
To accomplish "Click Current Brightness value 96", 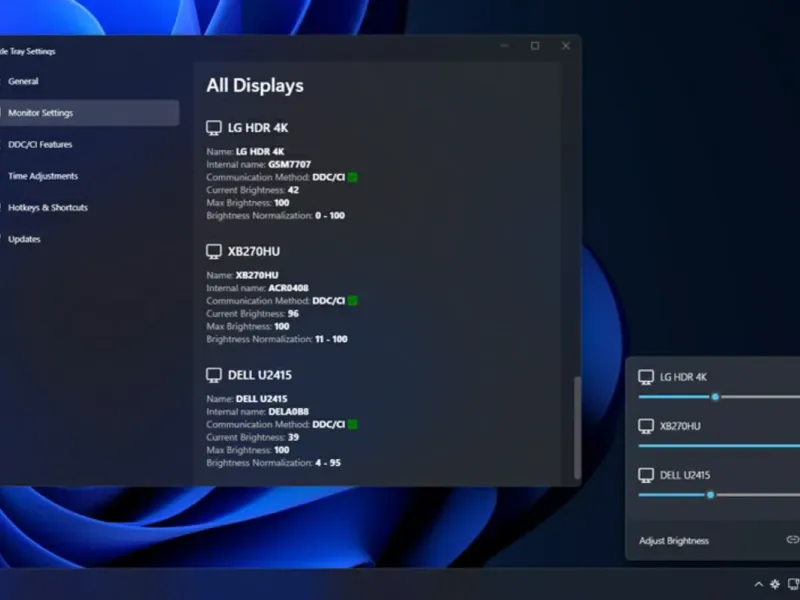I will [293, 313].
